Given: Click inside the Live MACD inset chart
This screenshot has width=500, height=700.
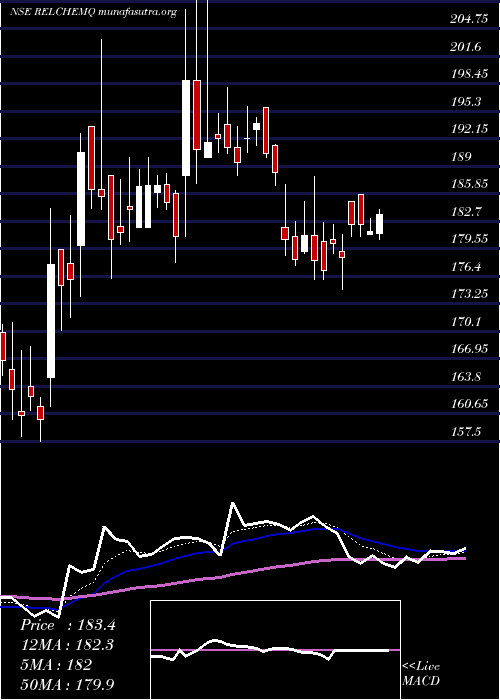Looking at the screenshot, I should click(x=275, y=650).
